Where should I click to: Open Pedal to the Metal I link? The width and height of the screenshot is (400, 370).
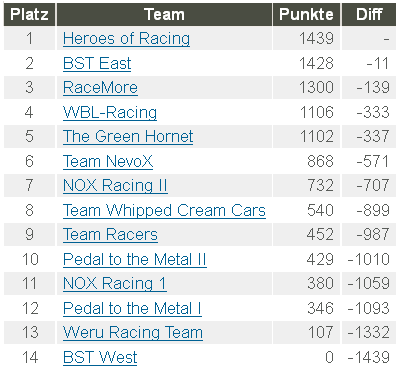(x=132, y=308)
